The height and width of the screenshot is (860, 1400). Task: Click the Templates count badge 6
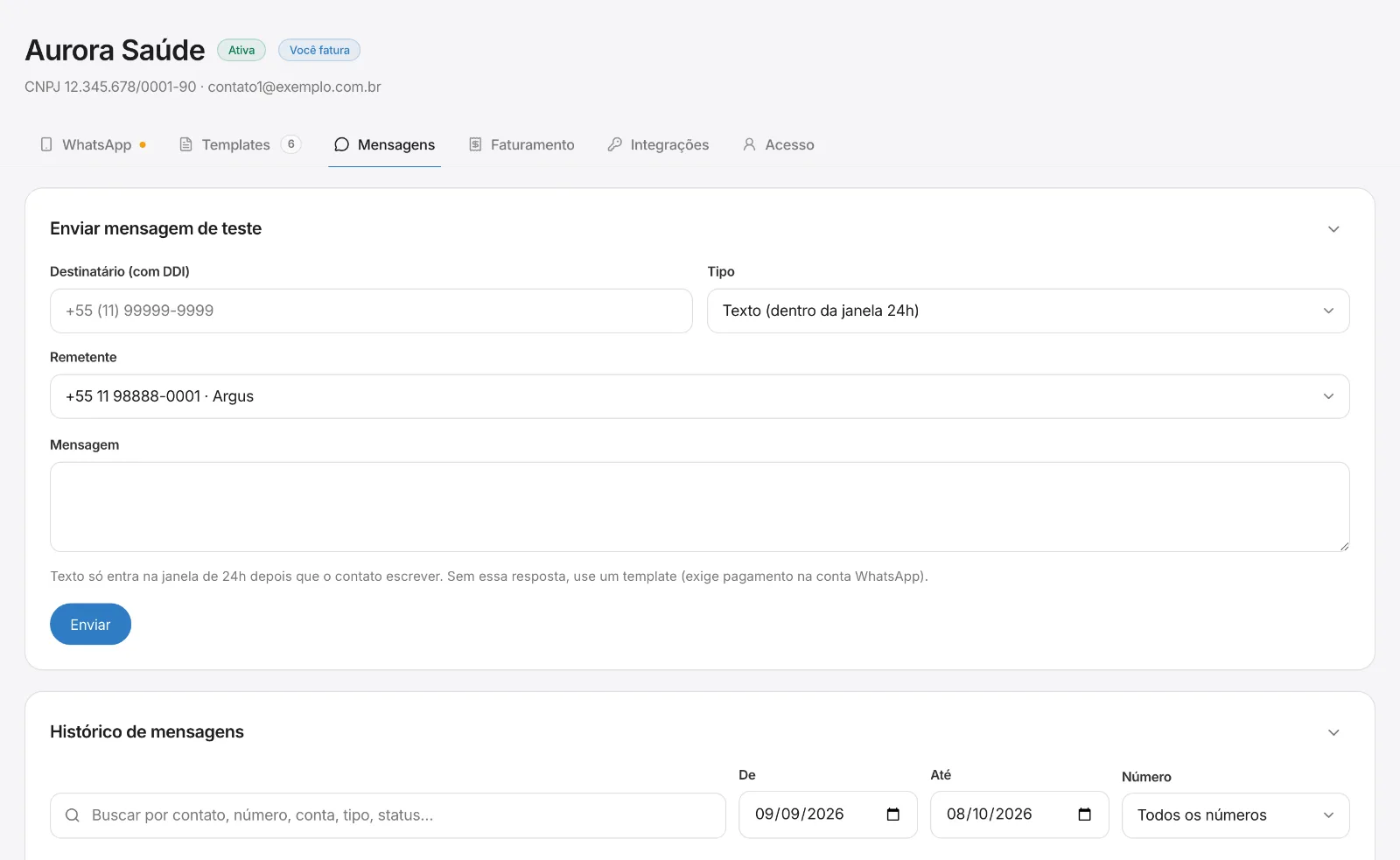click(291, 144)
